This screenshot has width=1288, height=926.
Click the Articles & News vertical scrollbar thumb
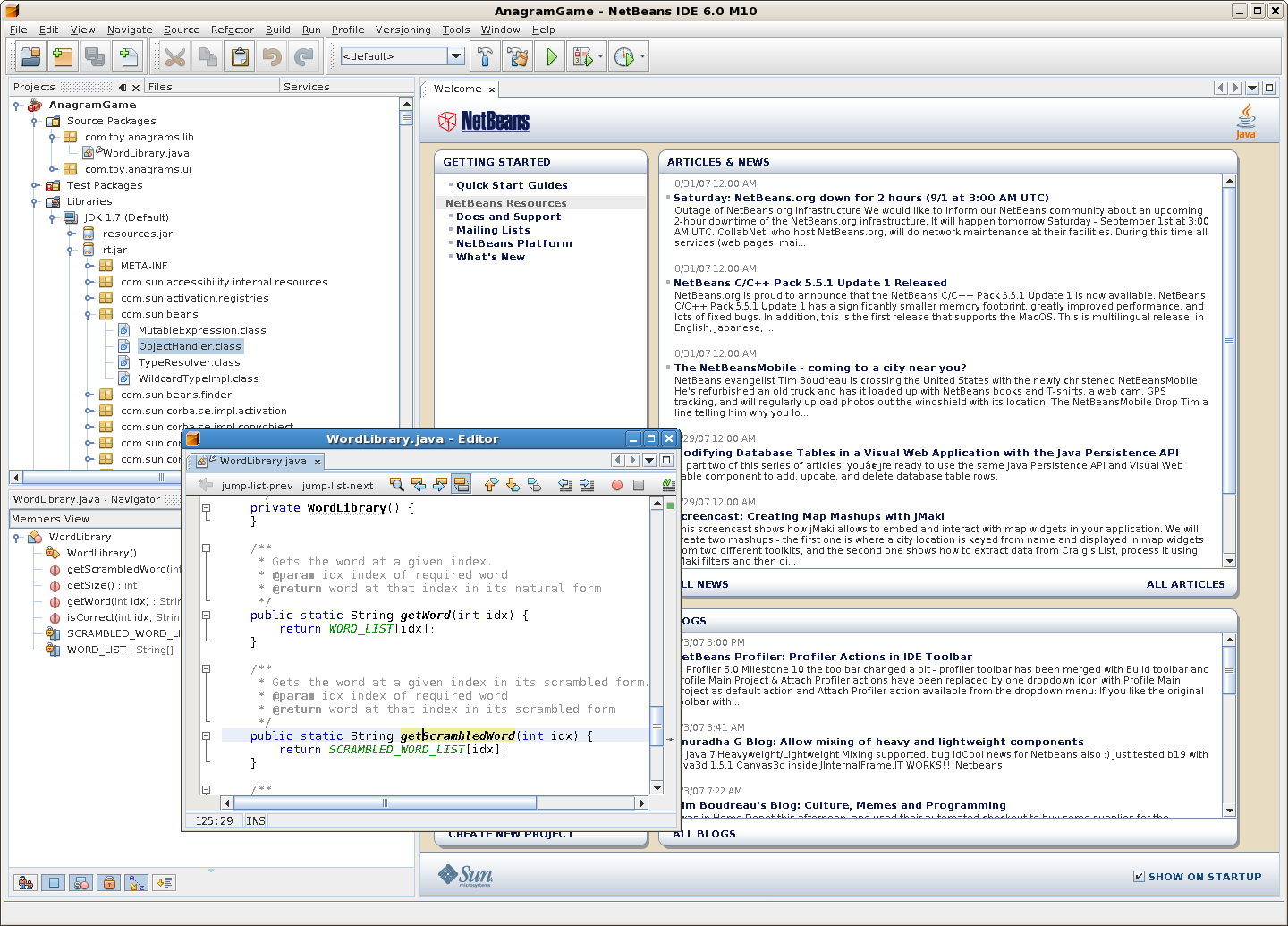click(x=1229, y=340)
